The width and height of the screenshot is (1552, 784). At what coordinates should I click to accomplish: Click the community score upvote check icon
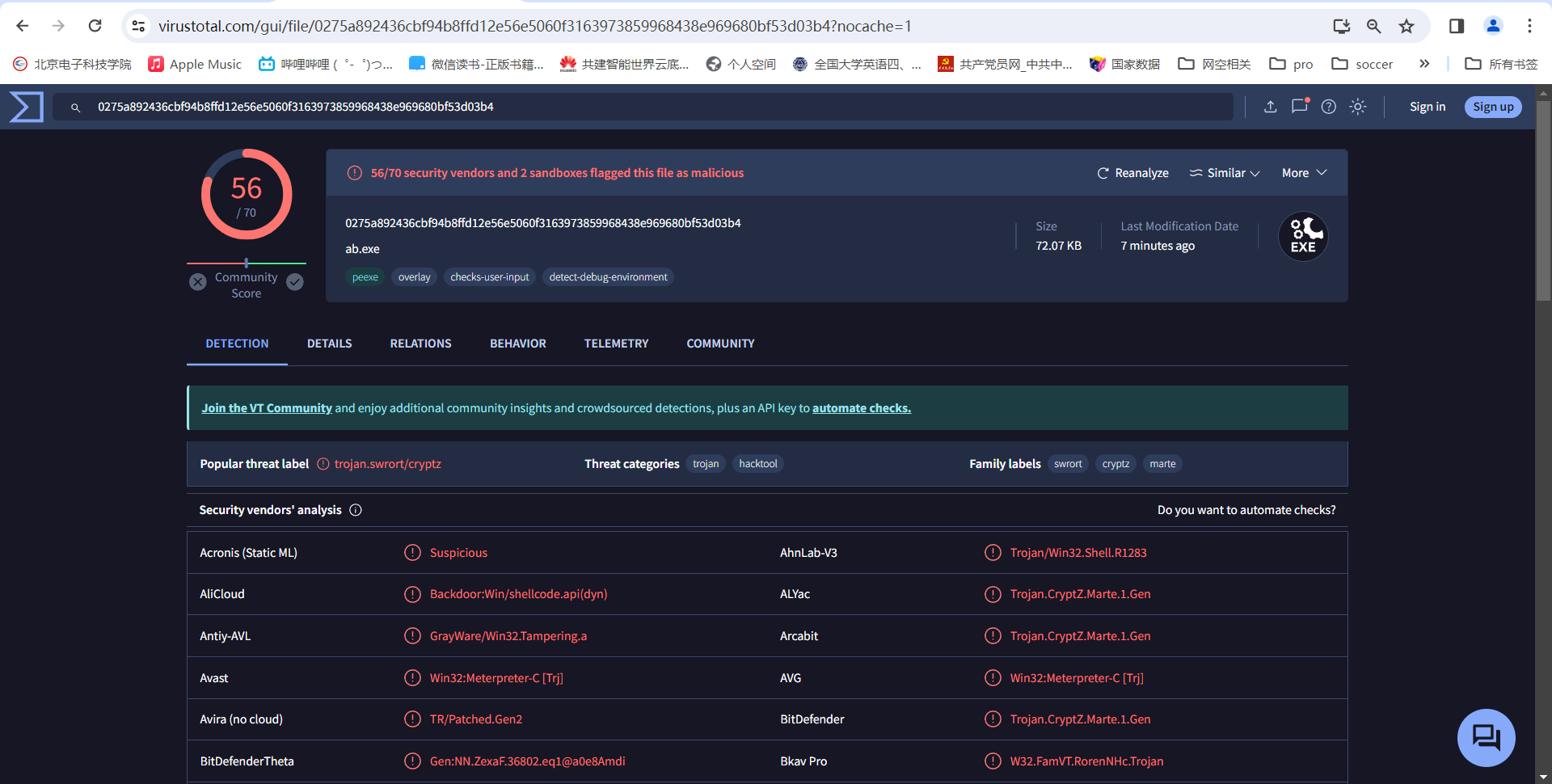[295, 282]
